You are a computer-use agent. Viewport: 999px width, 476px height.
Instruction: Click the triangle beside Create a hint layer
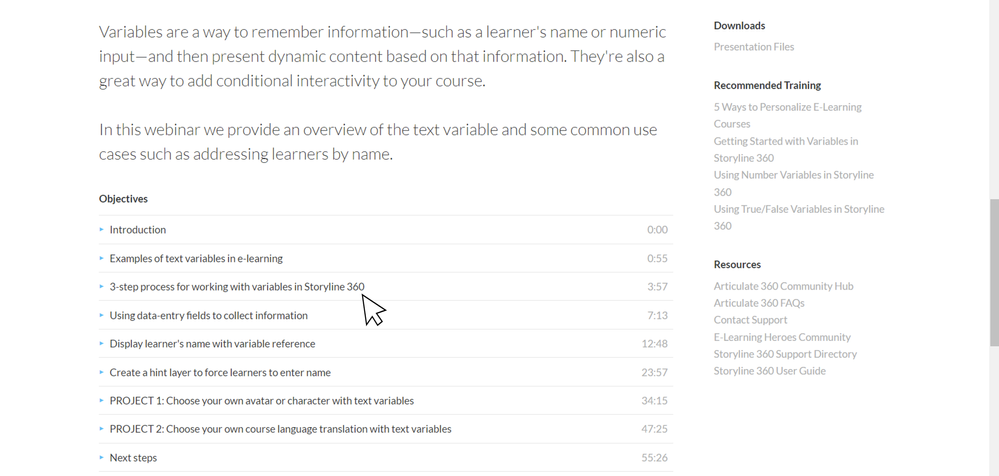point(102,372)
